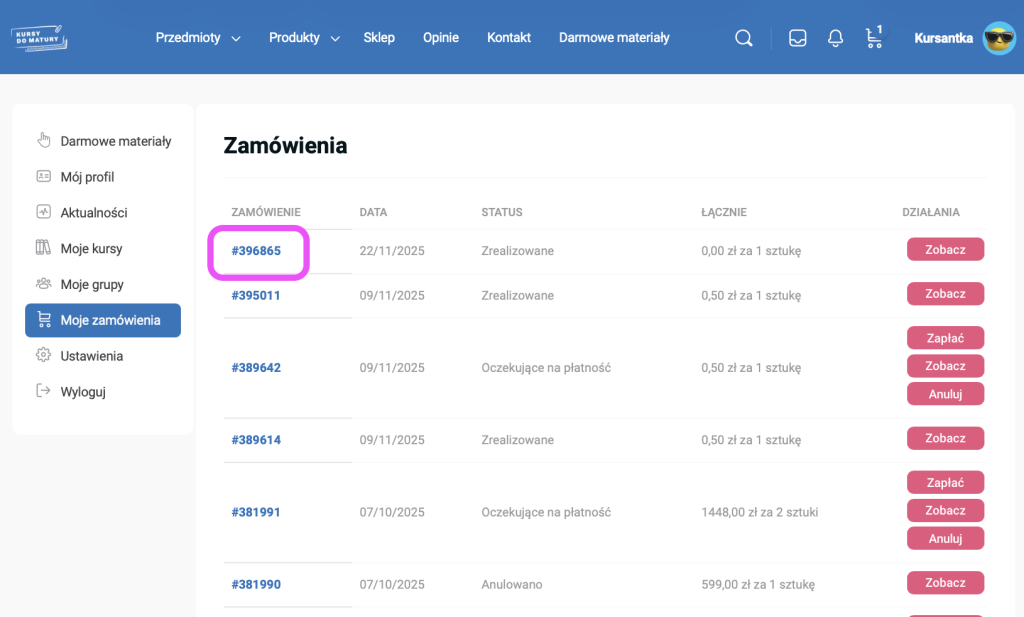Click the search magnifier icon in header
The width and height of the screenshot is (1024, 617).
tap(743, 38)
